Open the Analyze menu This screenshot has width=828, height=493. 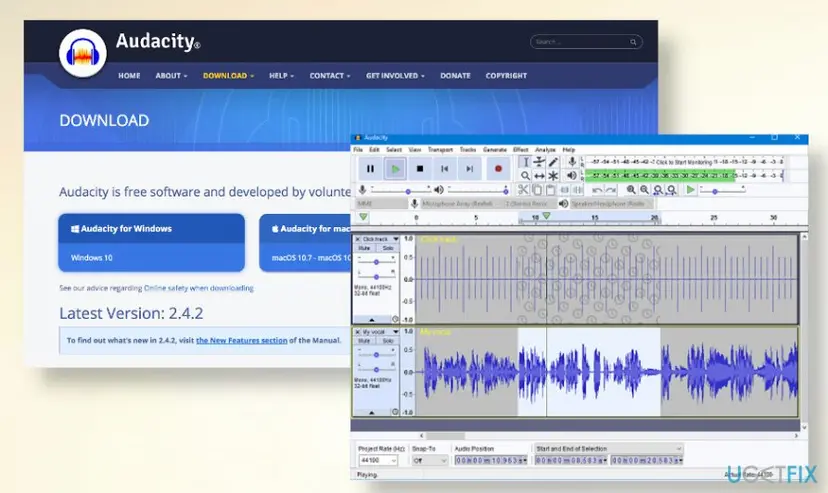(x=545, y=150)
